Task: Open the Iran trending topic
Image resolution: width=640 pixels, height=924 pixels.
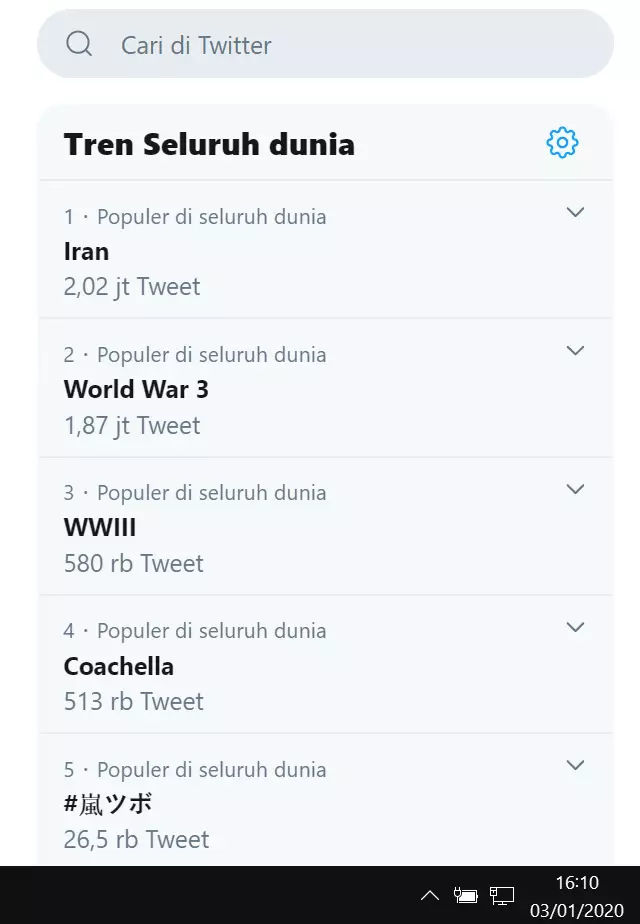Action: [x=87, y=251]
